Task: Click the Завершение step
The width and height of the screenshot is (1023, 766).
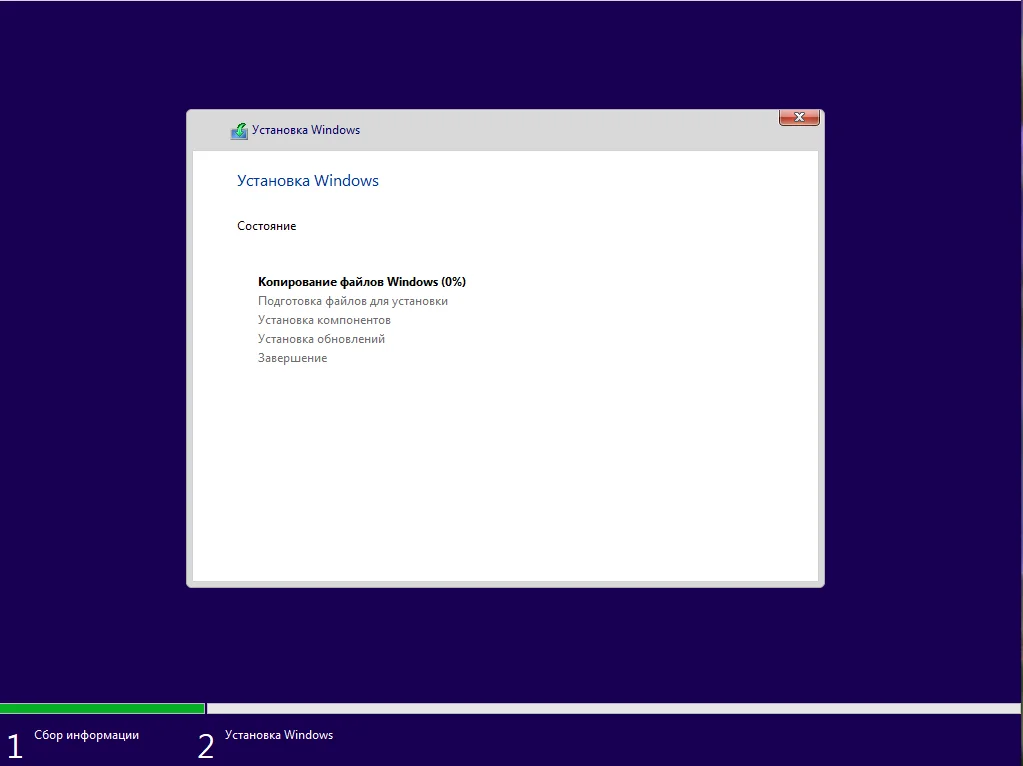Action: click(x=292, y=358)
